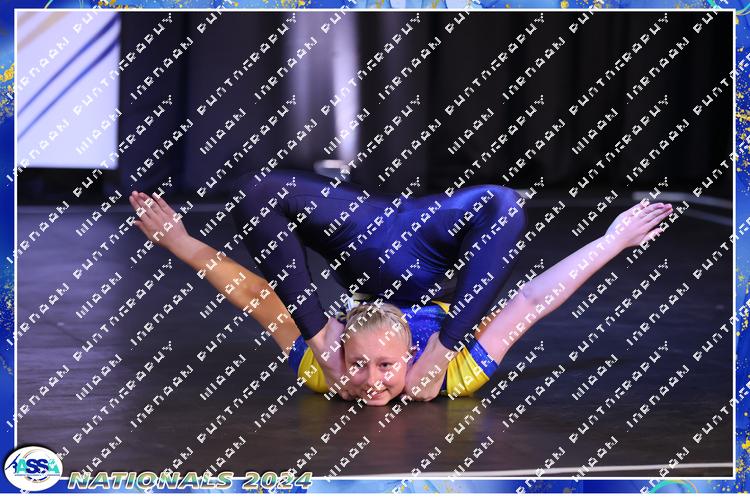Click the "NATIONALS 2024" caption text
750x500 pixels.
click(x=190, y=480)
